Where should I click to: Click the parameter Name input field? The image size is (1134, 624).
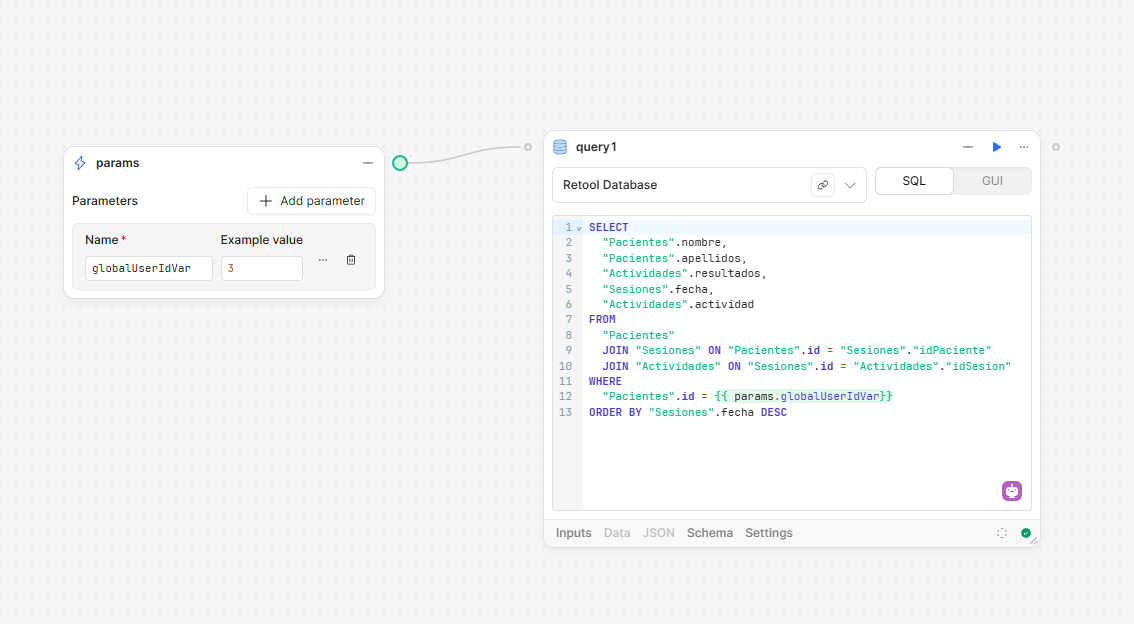tap(149, 268)
